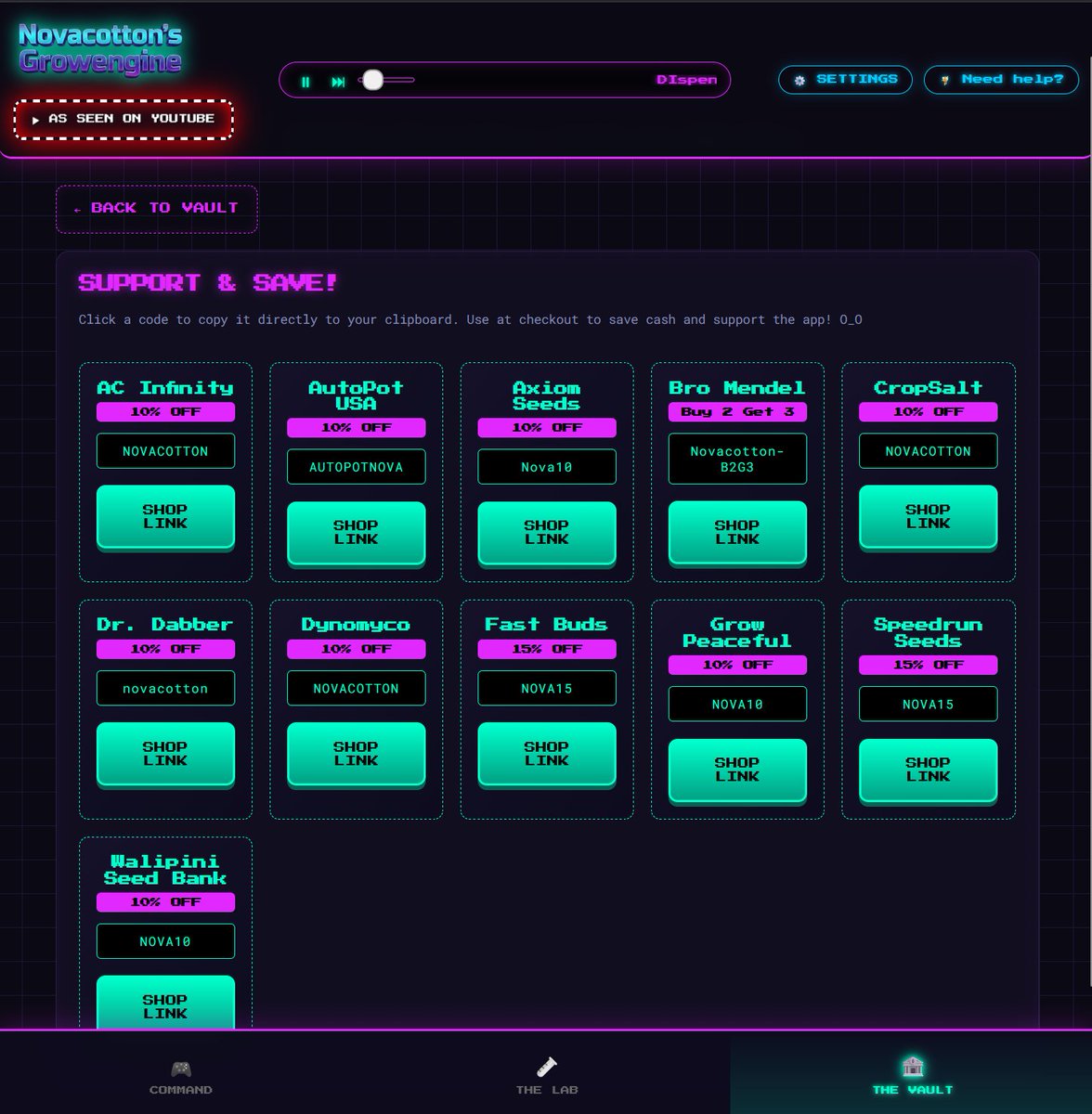The image size is (1092, 1114).
Task: Click Fast Buds 15% OFF badge
Action: (547, 649)
